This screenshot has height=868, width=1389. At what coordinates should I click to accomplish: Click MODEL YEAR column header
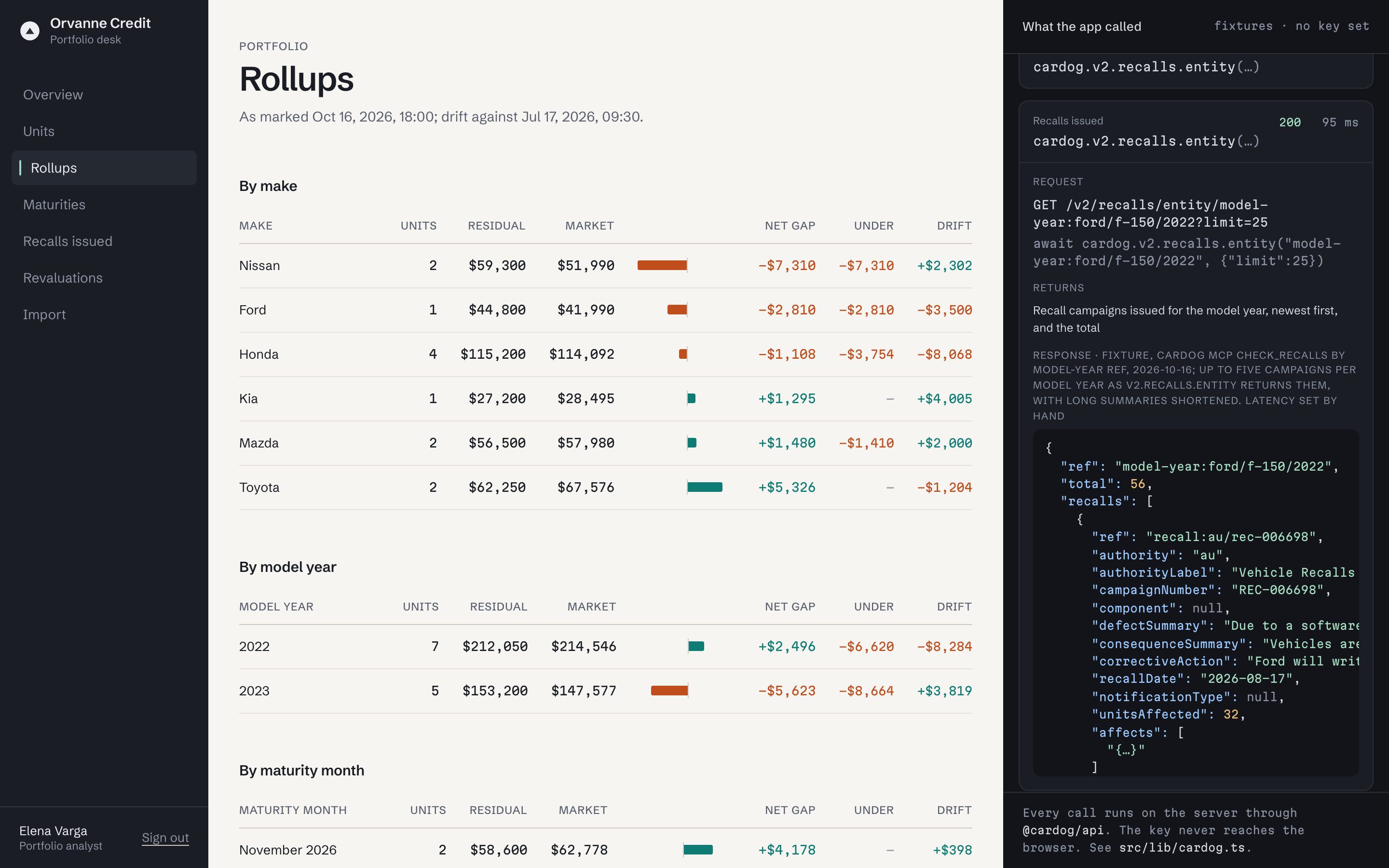pos(276,607)
